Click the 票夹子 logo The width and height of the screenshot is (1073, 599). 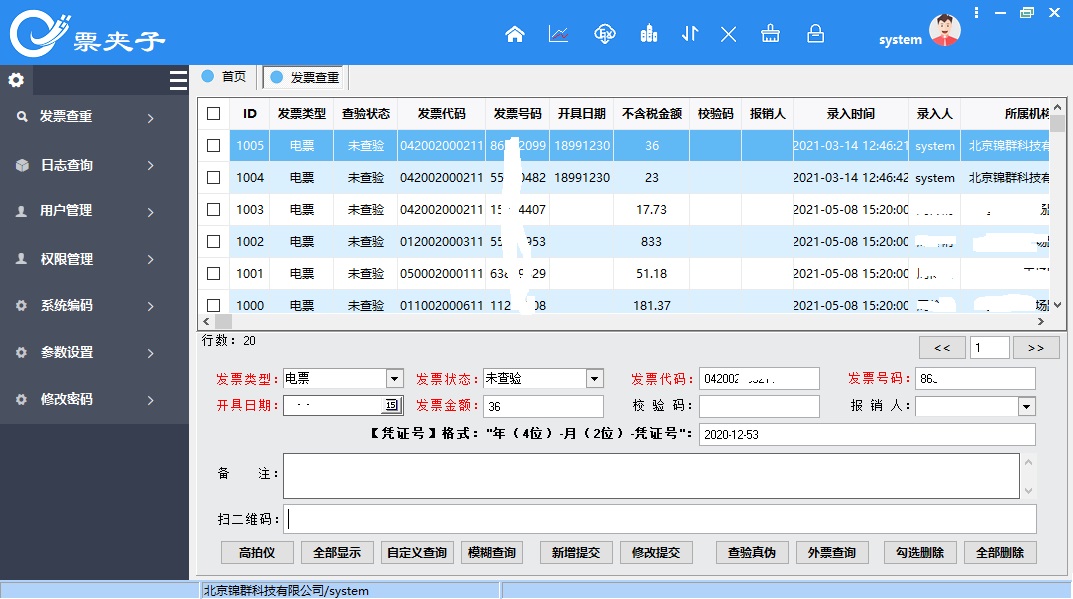coord(87,34)
